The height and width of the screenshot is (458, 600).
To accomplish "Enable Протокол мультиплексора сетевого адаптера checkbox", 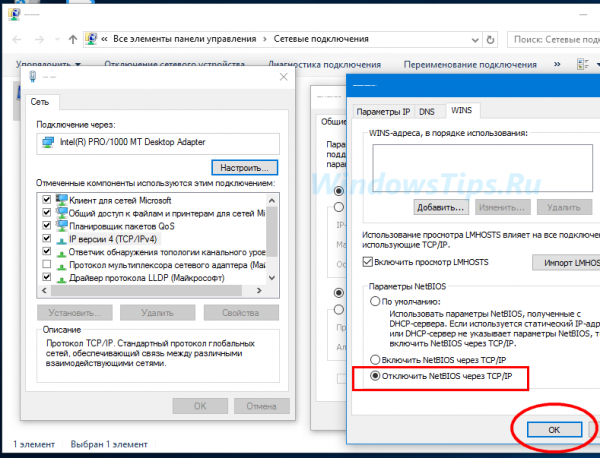I will 47,264.
